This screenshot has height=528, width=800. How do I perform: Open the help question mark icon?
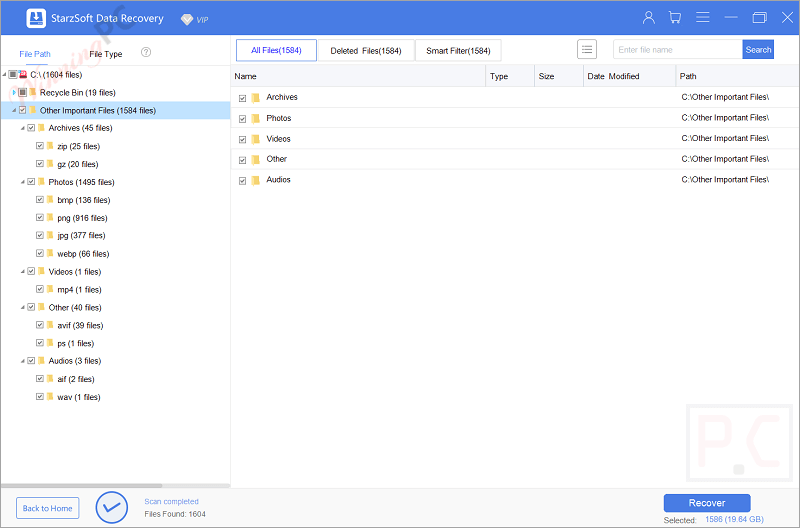point(146,52)
